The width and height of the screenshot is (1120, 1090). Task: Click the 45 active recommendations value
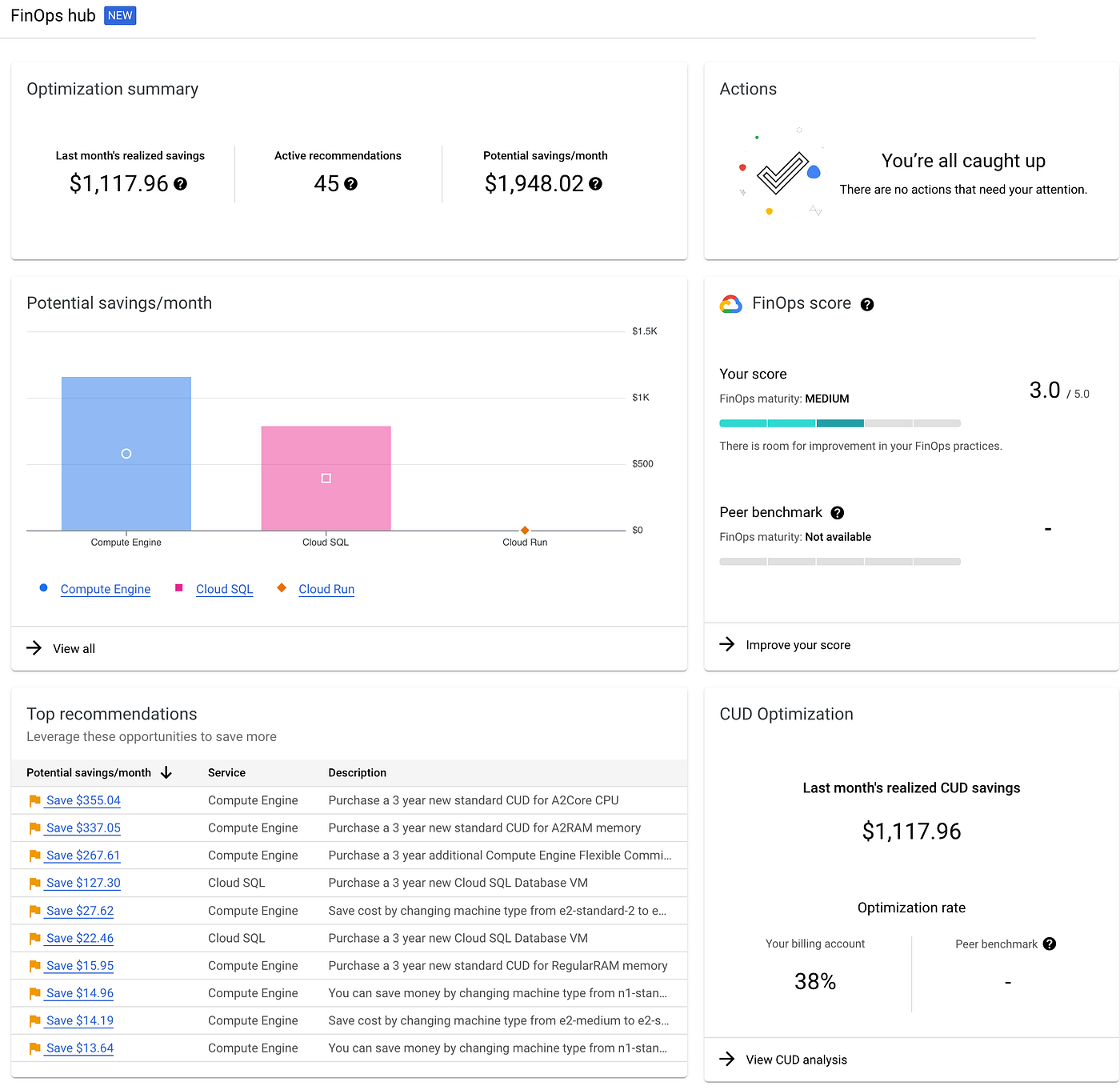click(x=326, y=184)
